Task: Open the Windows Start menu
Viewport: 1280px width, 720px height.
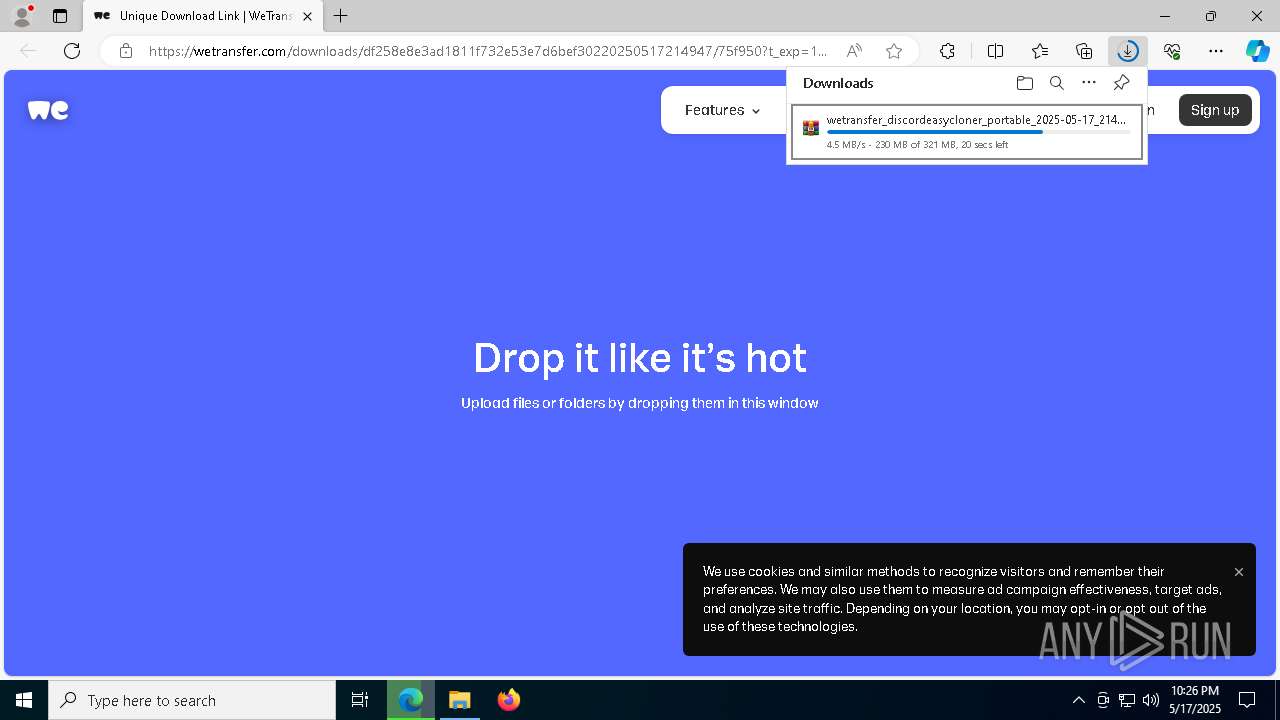Action: pos(24,700)
